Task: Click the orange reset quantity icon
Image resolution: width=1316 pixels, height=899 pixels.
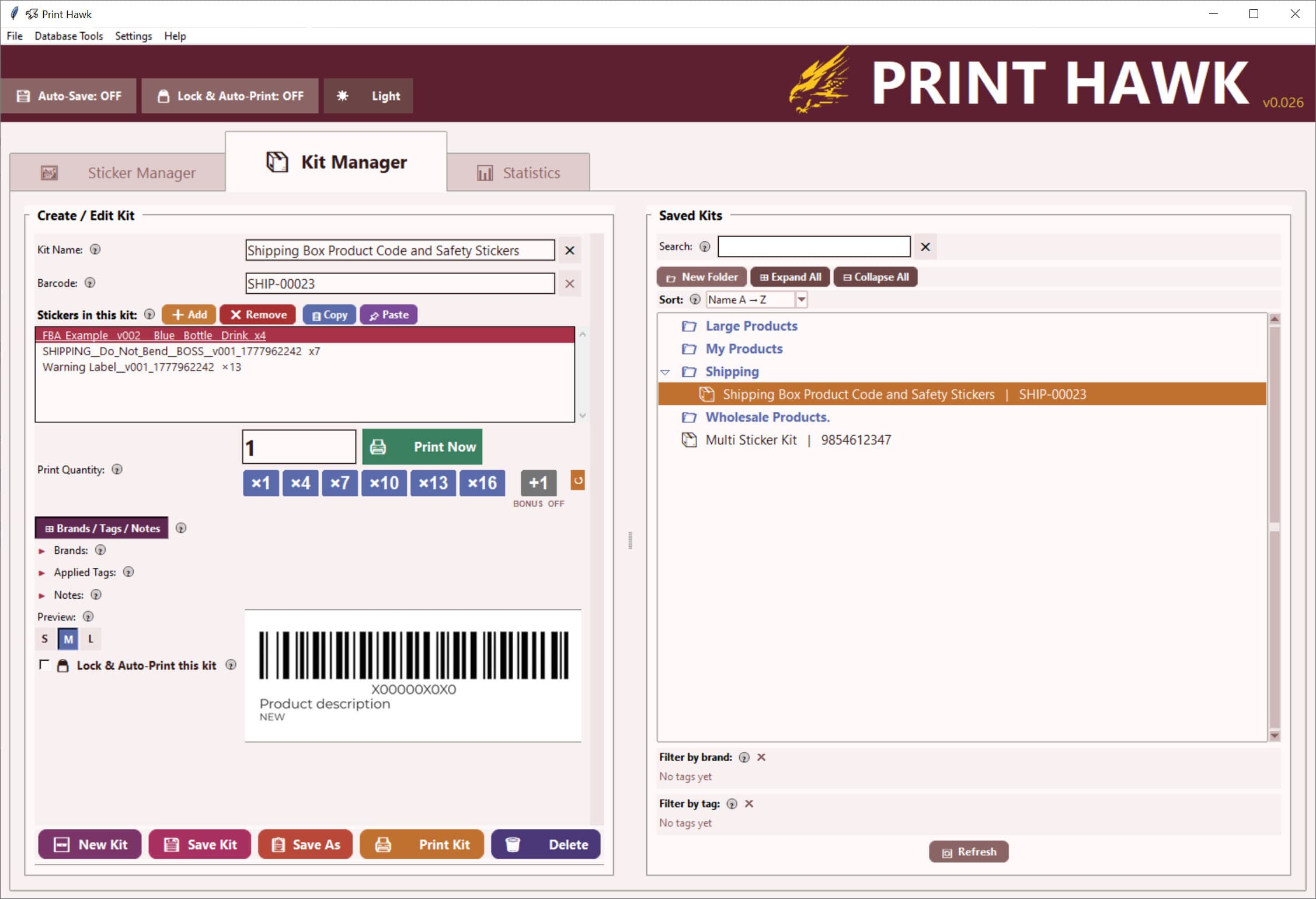Action: (x=578, y=480)
